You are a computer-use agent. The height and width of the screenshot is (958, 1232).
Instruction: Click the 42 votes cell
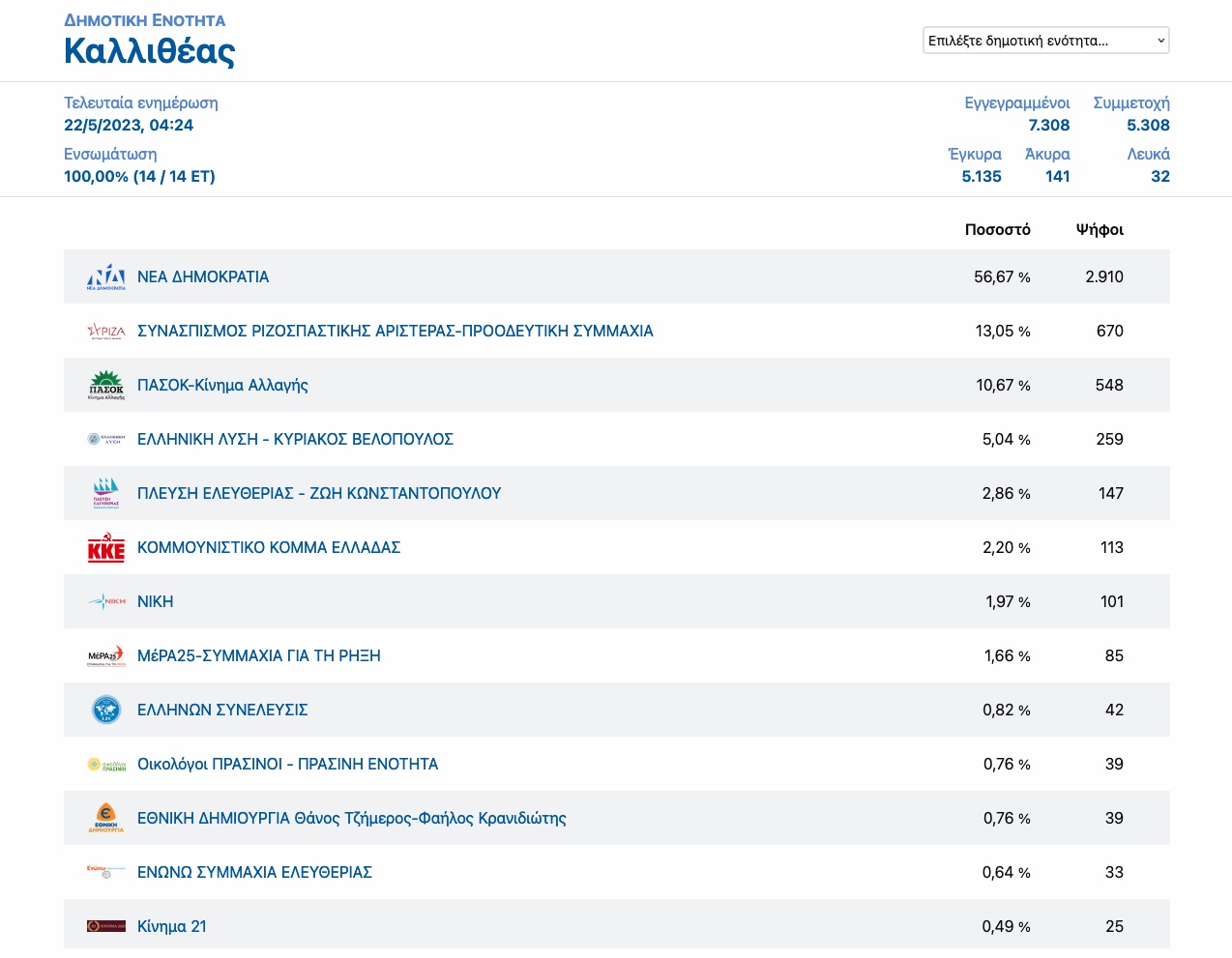pos(1114,710)
